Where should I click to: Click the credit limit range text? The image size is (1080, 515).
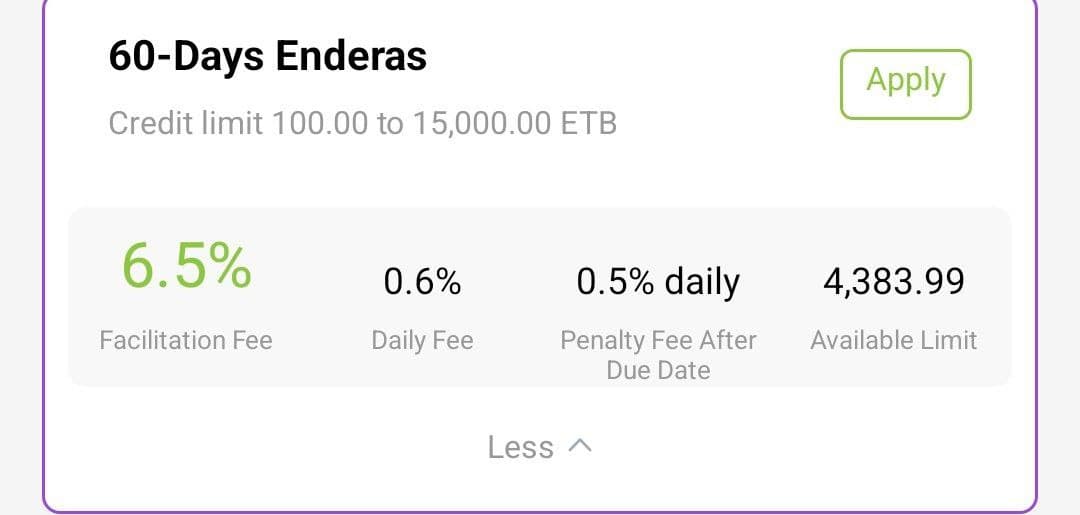pyautogui.click(x=363, y=124)
